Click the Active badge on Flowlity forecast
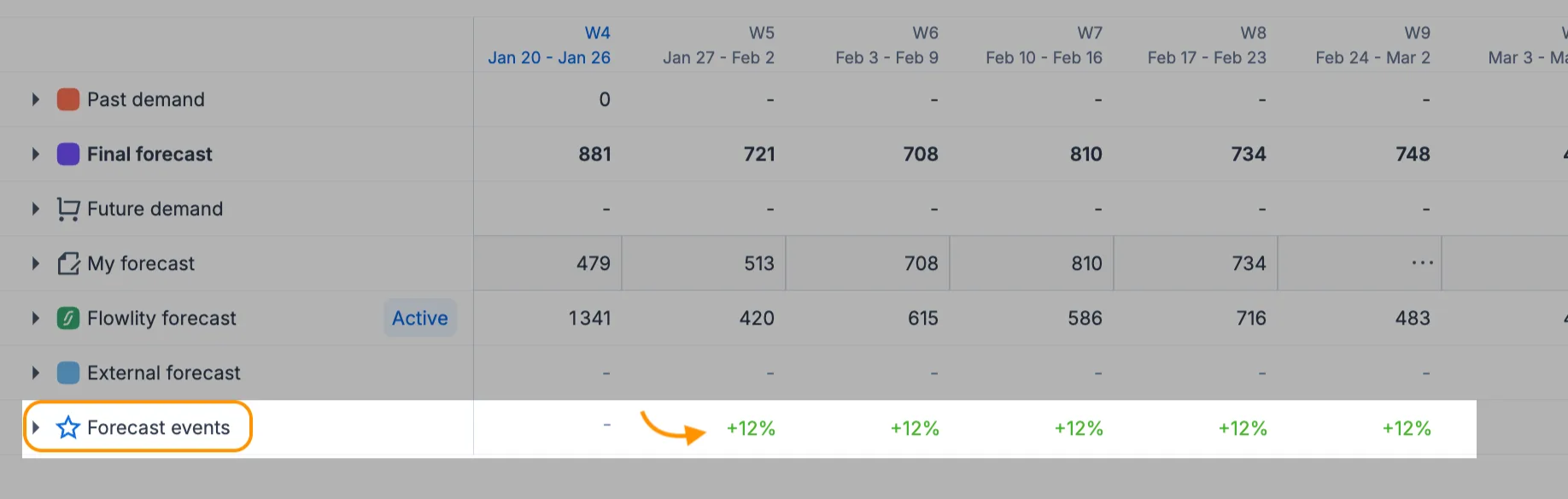The image size is (1568, 499). (x=420, y=318)
